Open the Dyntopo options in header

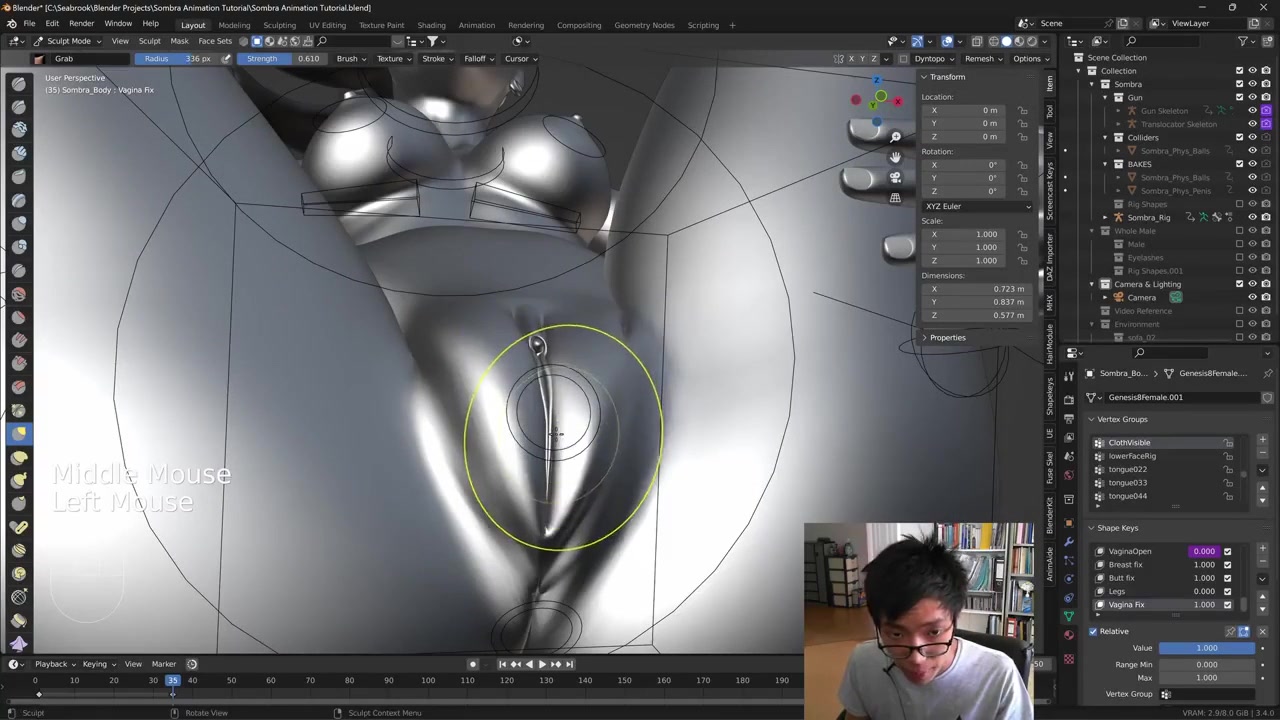933,58
